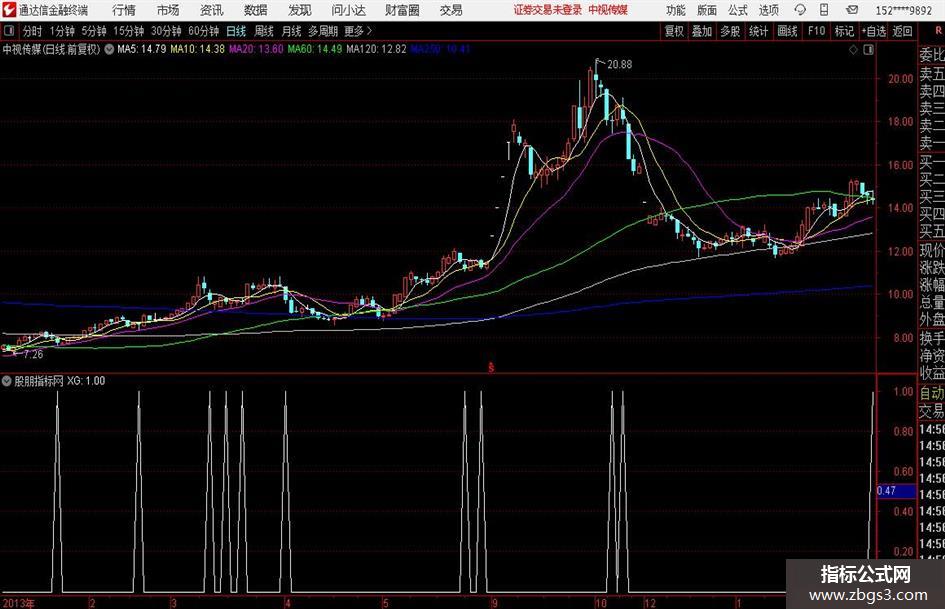The height and width of the screenshot is (609, 945).
Task: Click the month 10 marker on time axis
Action: (600, 603)
